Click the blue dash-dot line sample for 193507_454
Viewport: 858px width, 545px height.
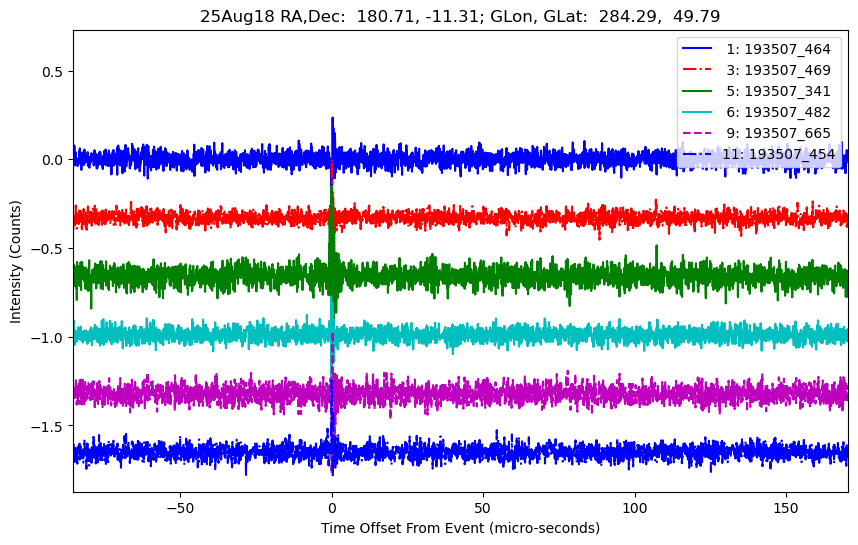click(x=697, y=154)
